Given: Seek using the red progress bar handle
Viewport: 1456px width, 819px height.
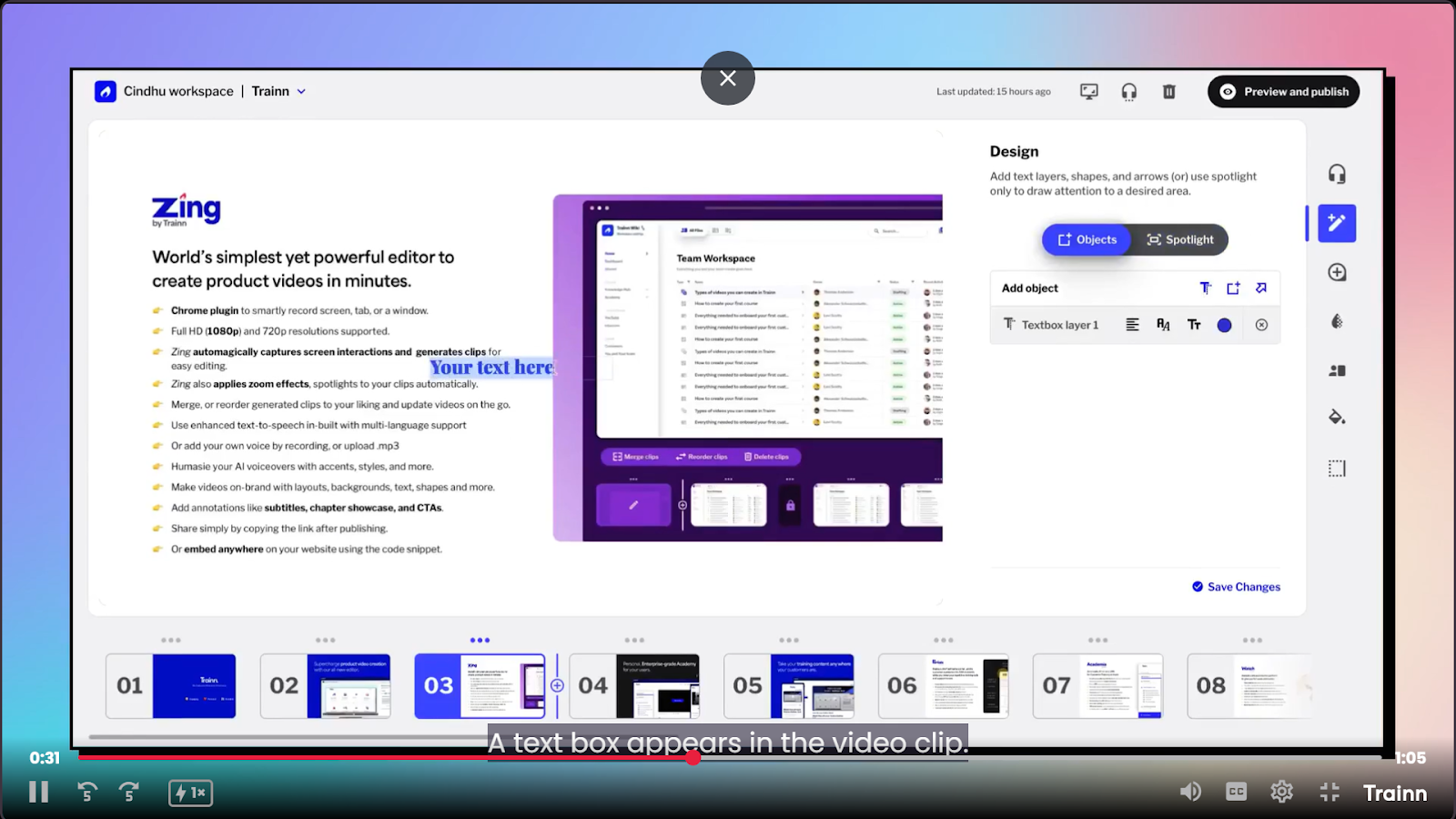Looking at the screenshot, I should pos(693,757).
